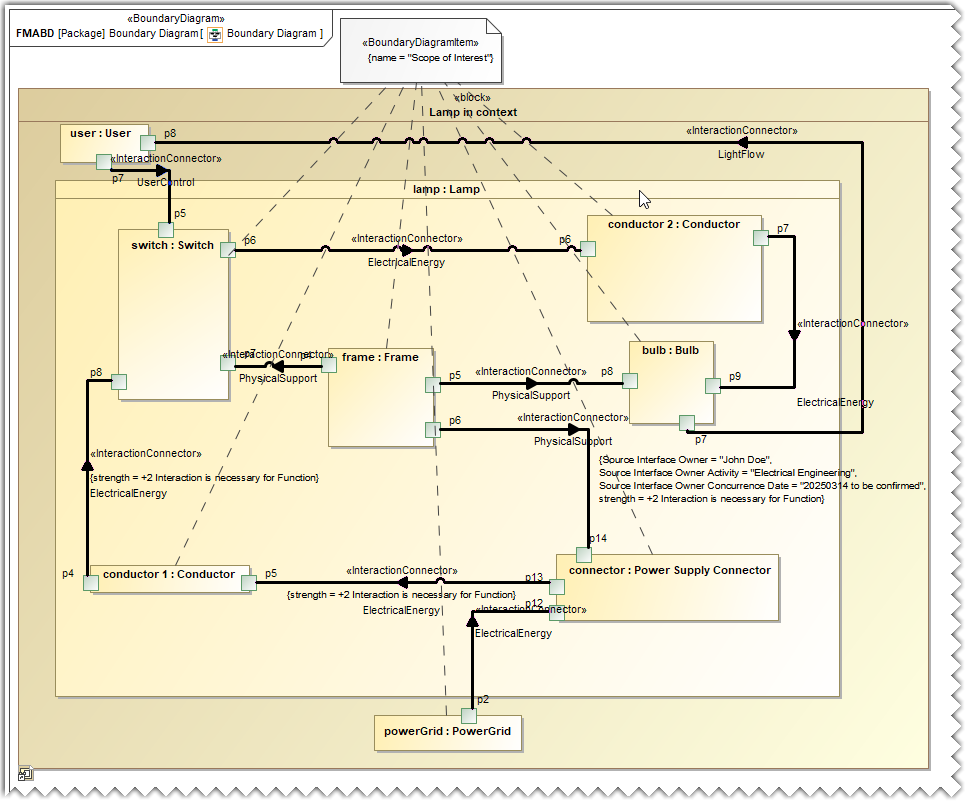Select port p7 on conductor 2
The width and height of the screenshot is (966, 802).
click(x=761, y=238)
